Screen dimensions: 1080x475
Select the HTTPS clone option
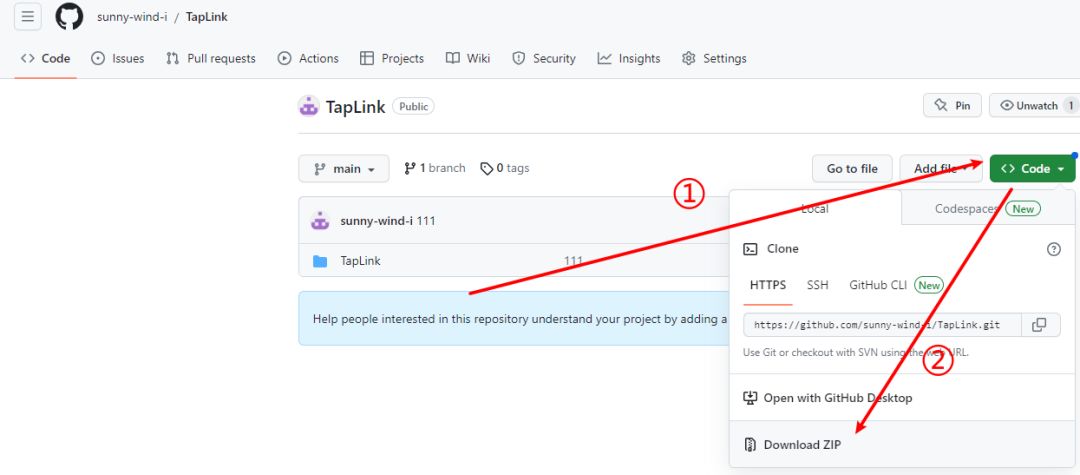click(x=768, y=285)
